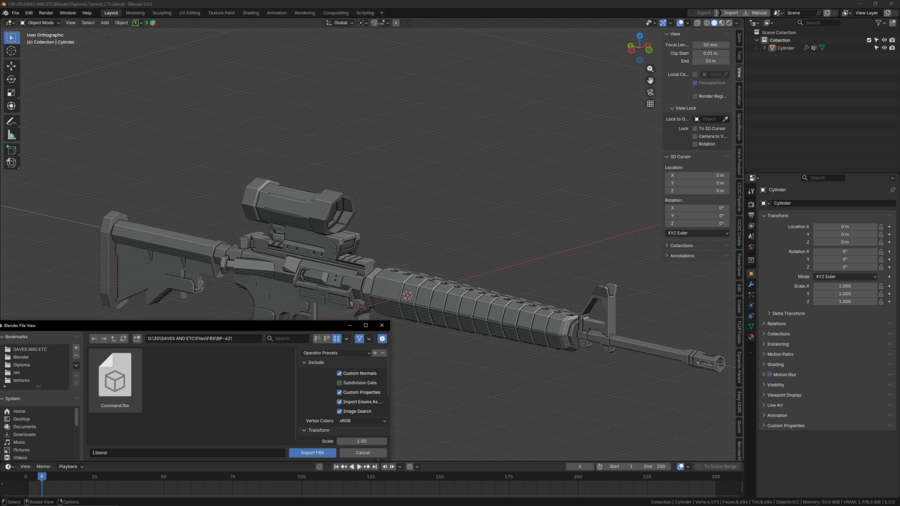The image size is (900, 506).
Task: Open the Object Mode dropdown
Action: (x=40, y=23)
